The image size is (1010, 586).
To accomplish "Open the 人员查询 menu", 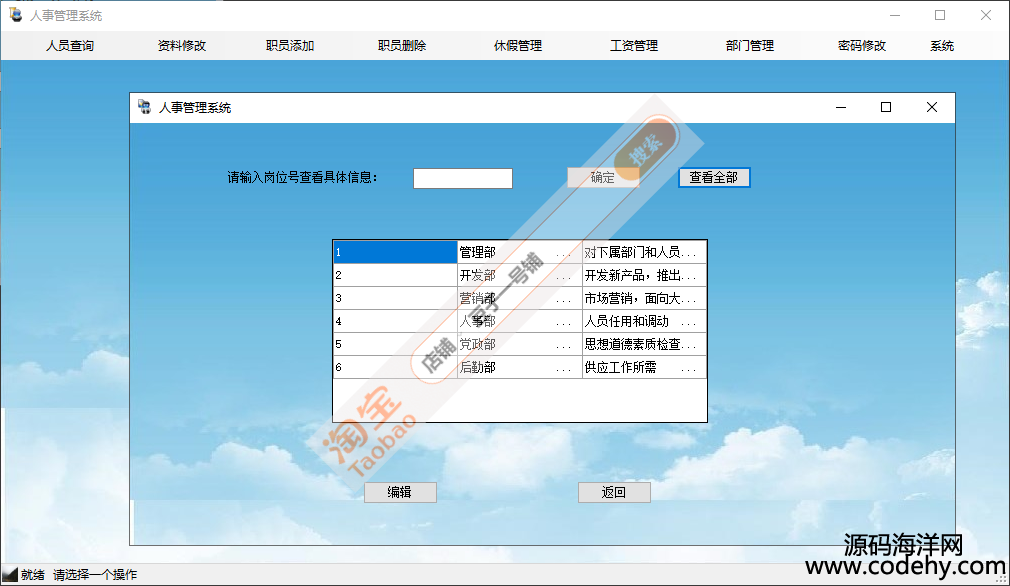I will point(70,45).
